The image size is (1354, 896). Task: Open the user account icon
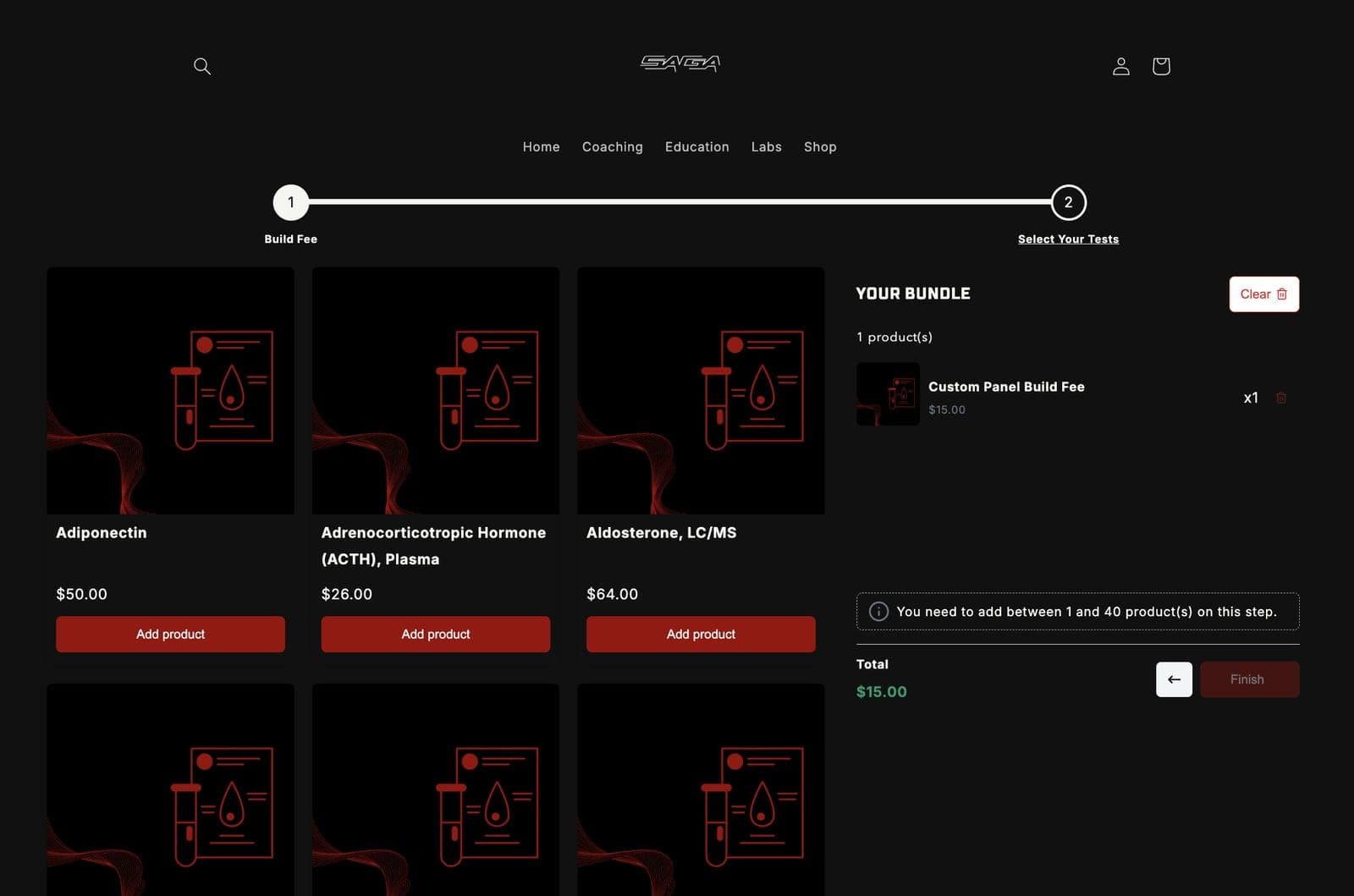point(1120,66)
